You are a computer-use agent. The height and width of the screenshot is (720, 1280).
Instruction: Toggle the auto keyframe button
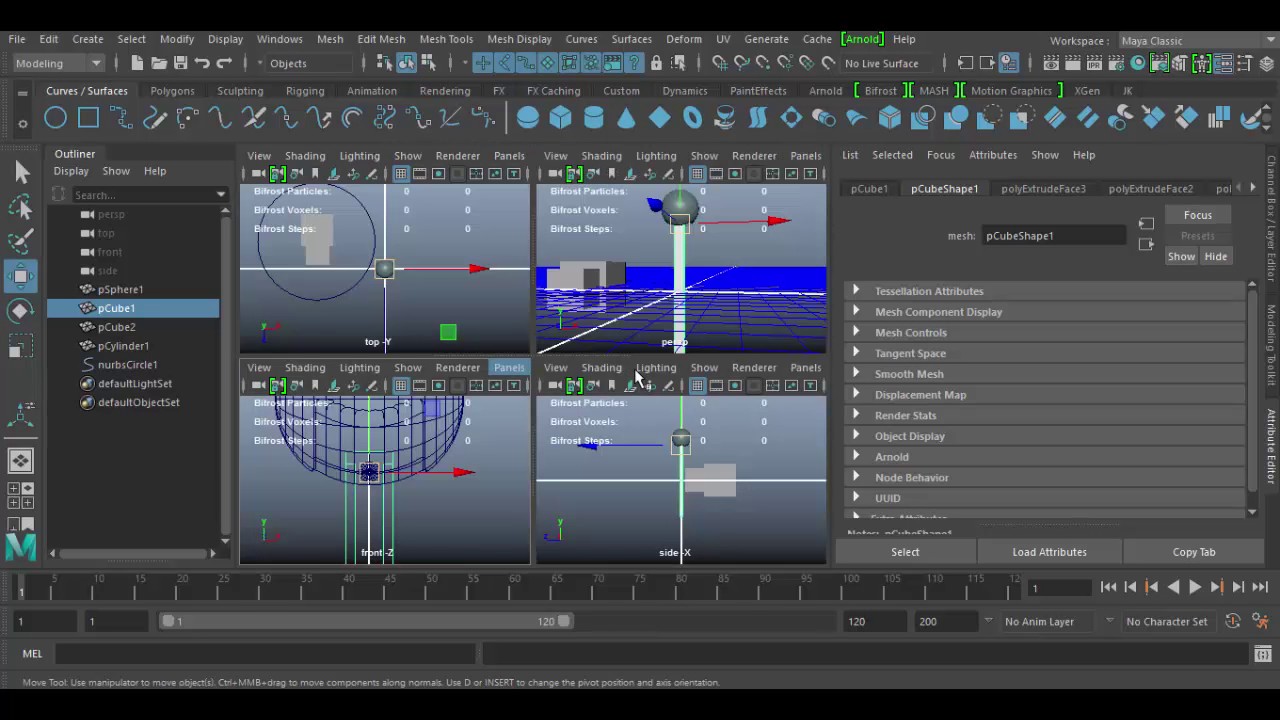1232,621
